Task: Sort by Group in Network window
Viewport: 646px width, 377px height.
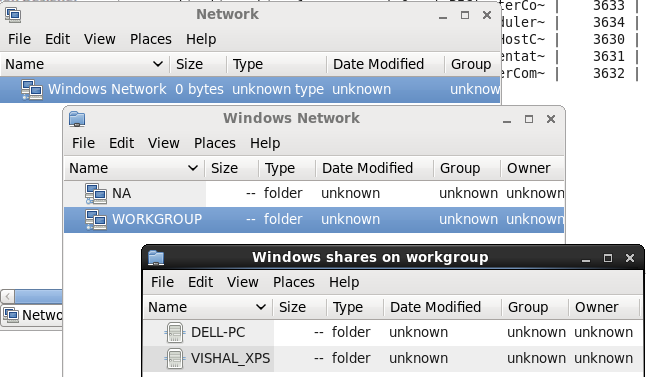Action: [472, 64]
